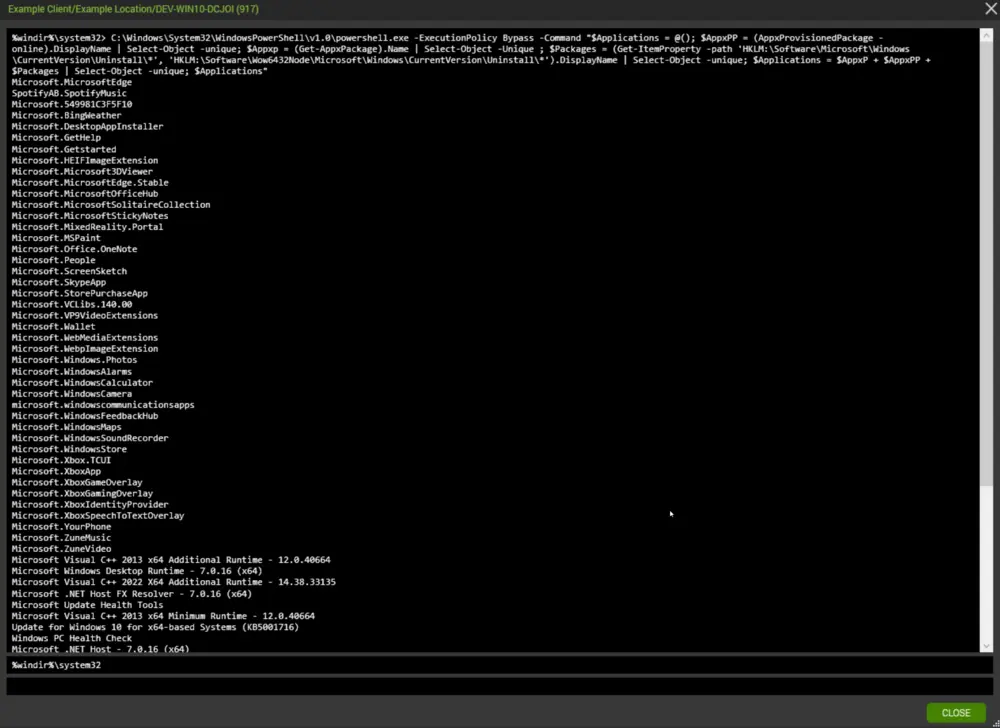Select the Microsoft.549981C3F5F10 line

click(x=71, y=104)
